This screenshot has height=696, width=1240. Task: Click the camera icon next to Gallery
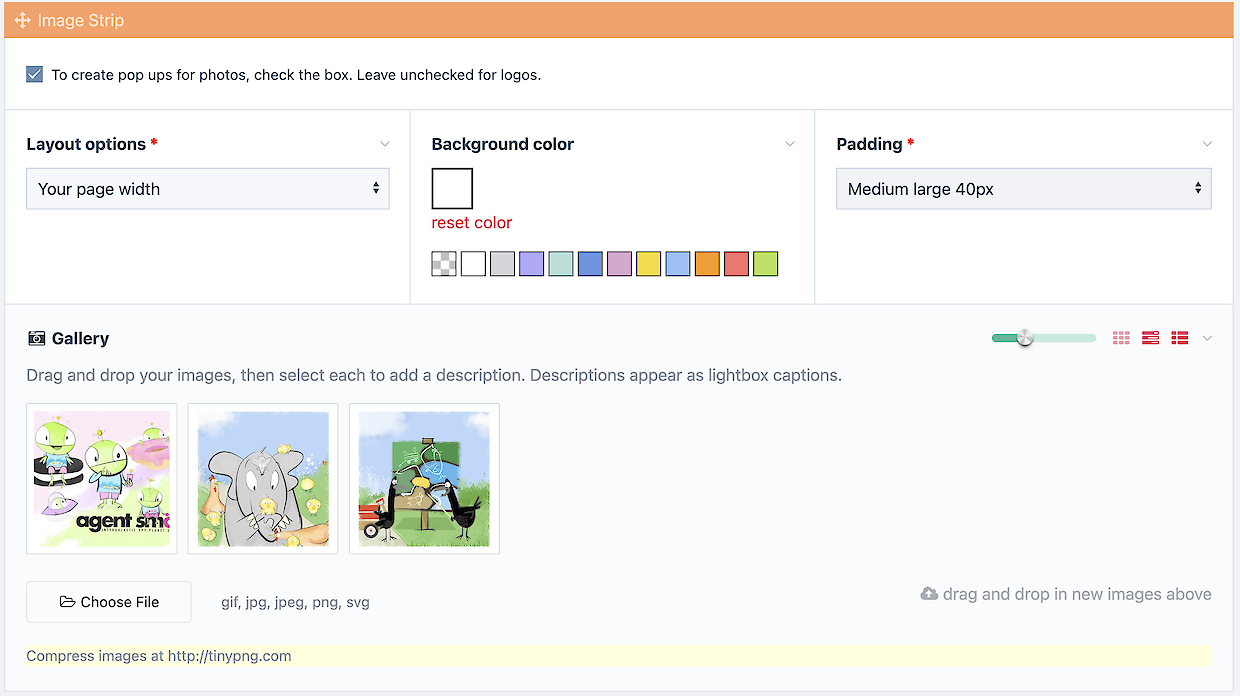(37, 339)
